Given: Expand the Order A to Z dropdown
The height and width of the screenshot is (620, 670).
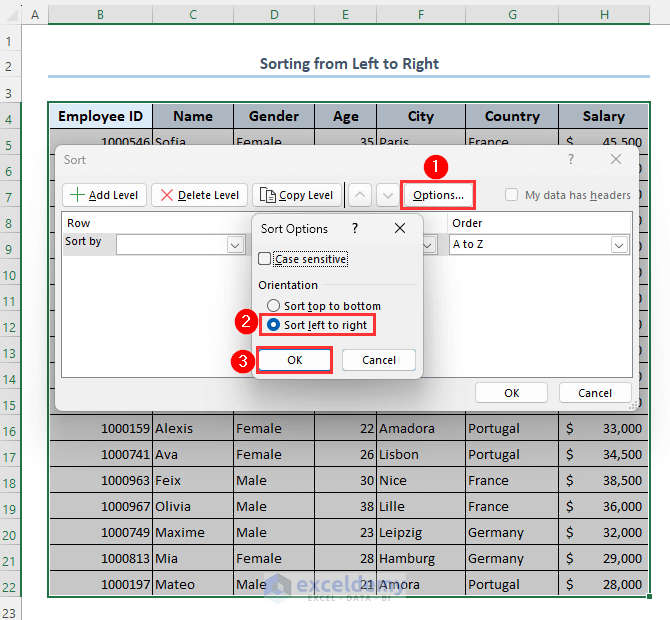Looking at the screenshot, I should [619, 245].
